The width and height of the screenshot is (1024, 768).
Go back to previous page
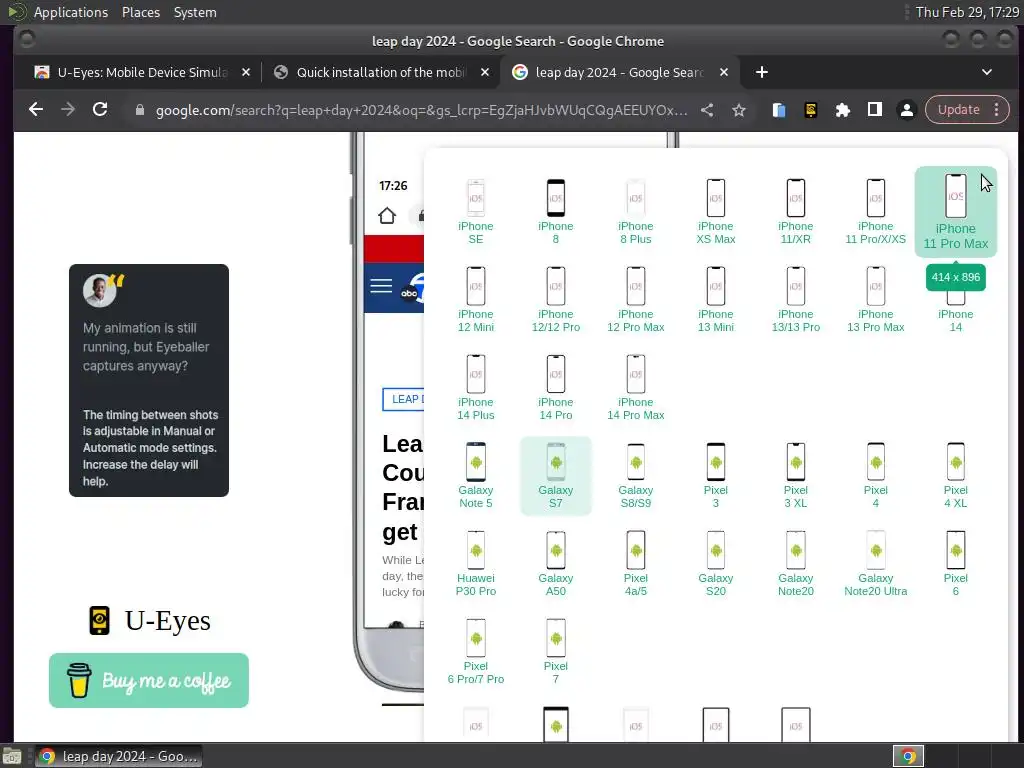pos(36,110)
